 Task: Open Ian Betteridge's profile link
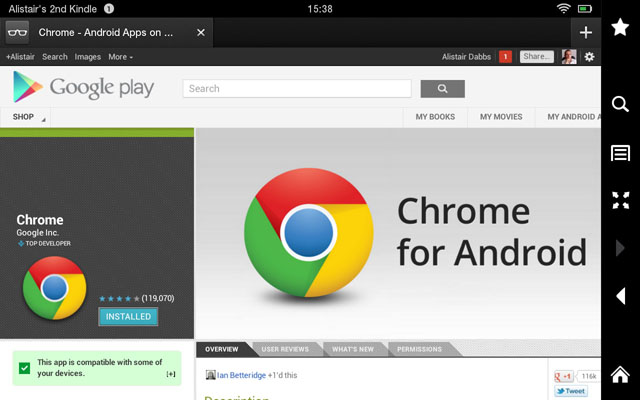[241, 375]
